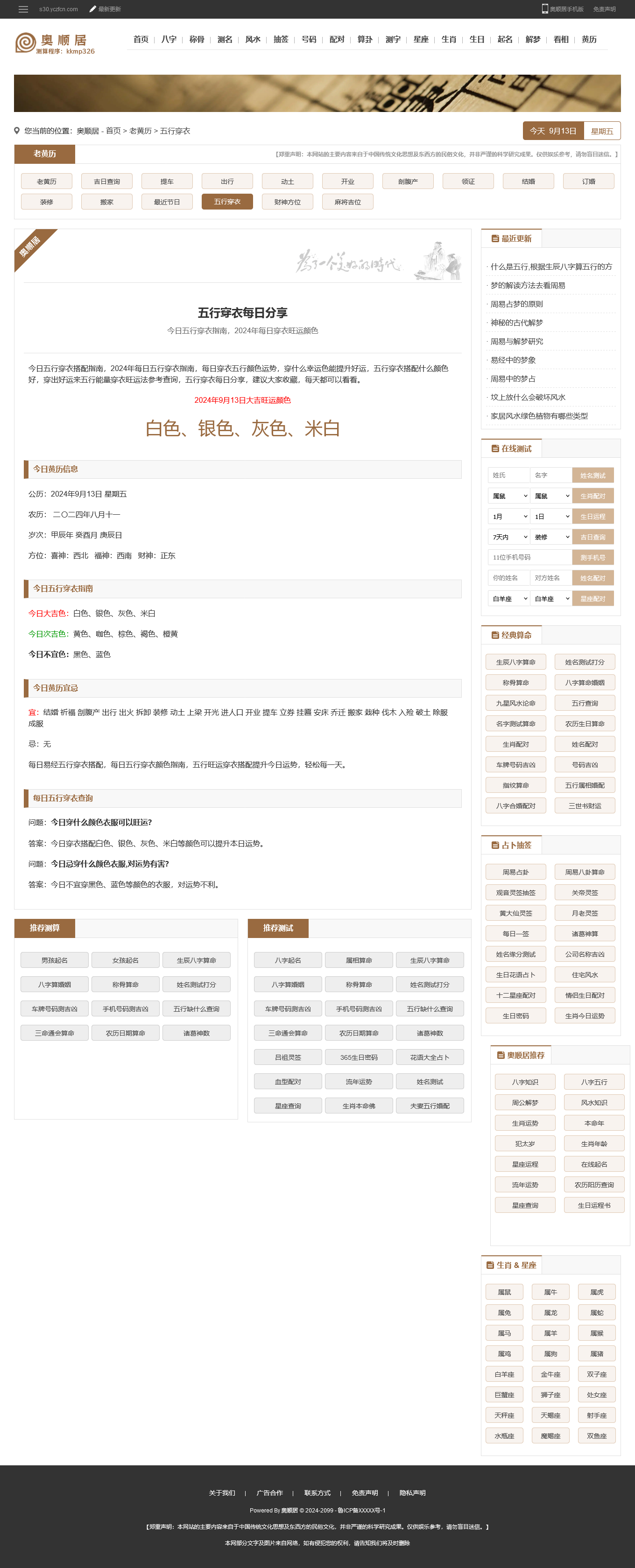
Task: Click the 星座配对 submit button
Action: point(593,599)
